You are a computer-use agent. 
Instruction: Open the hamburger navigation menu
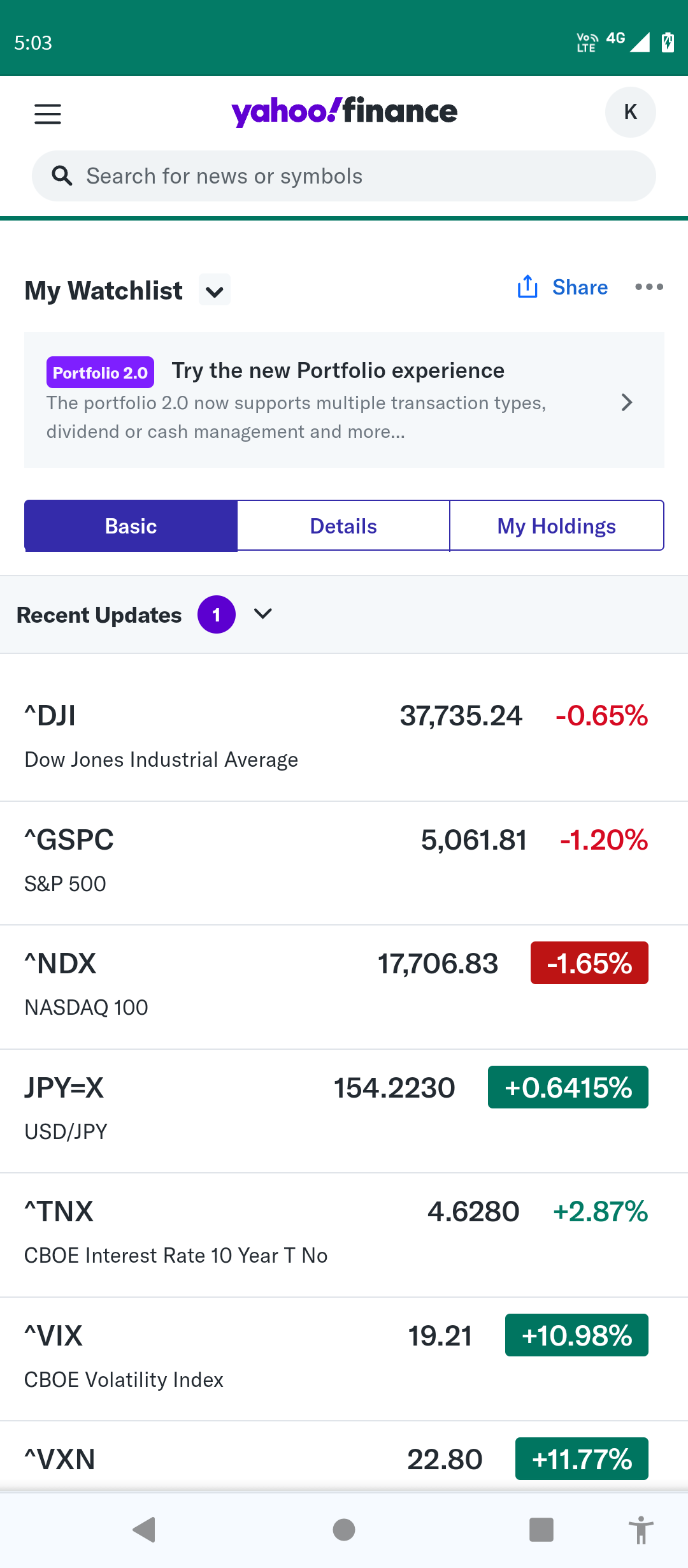(x=48, y=114)
